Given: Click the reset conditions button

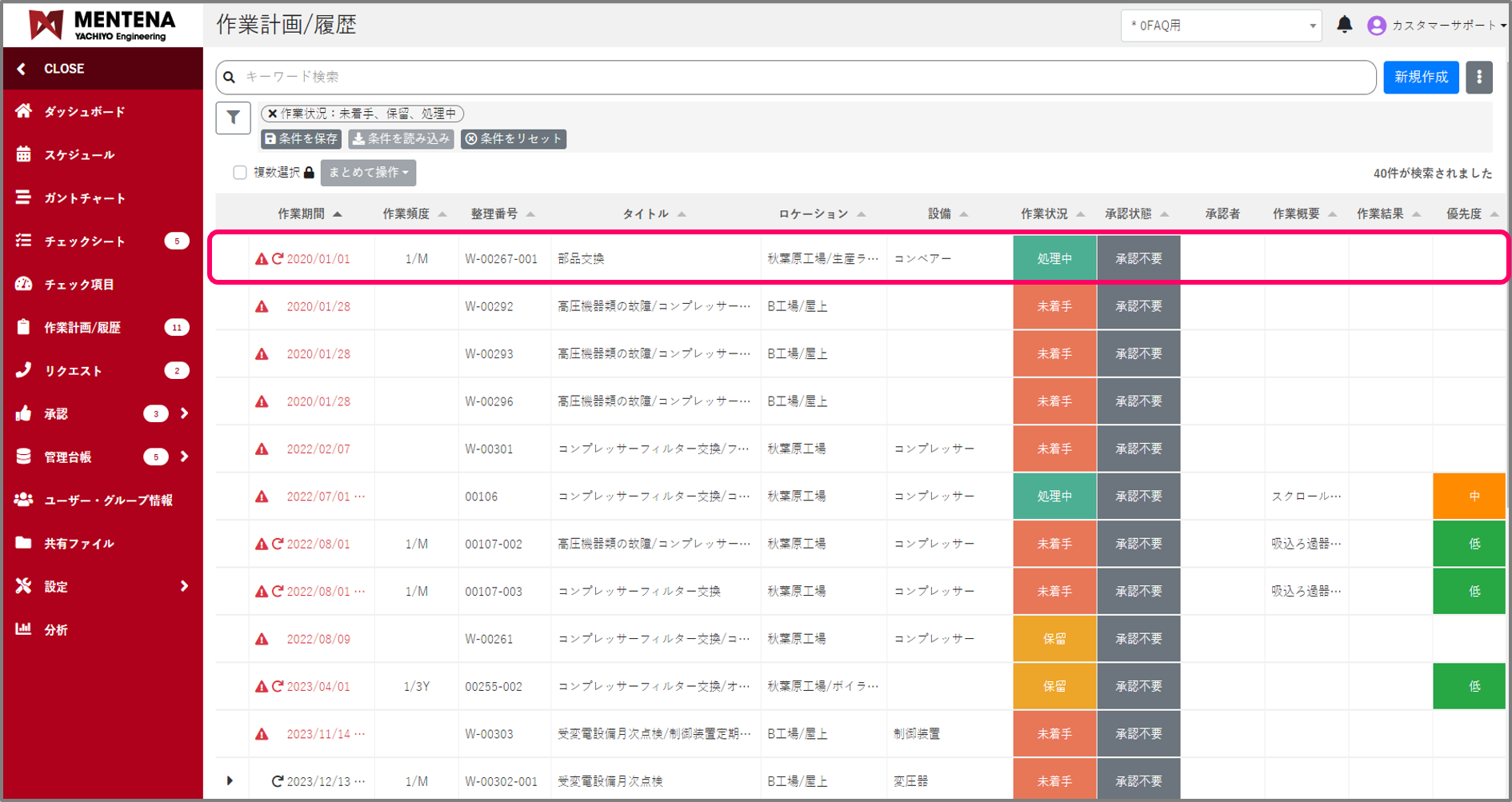Looking at the screenshot, I should click(514, 139).
